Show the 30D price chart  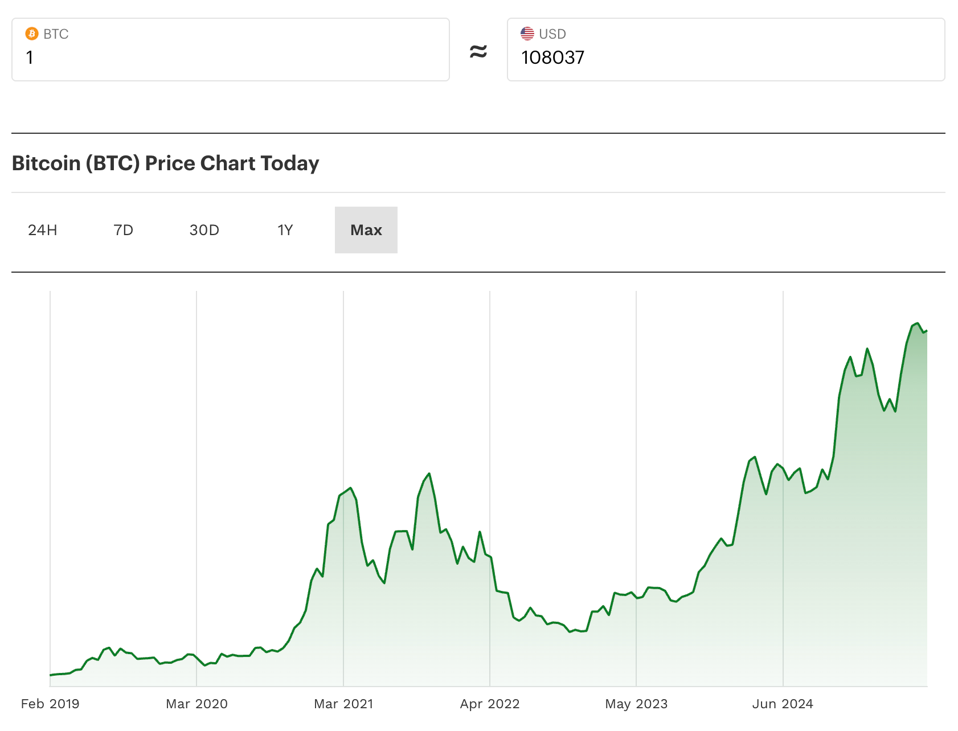tap(204, 230)
